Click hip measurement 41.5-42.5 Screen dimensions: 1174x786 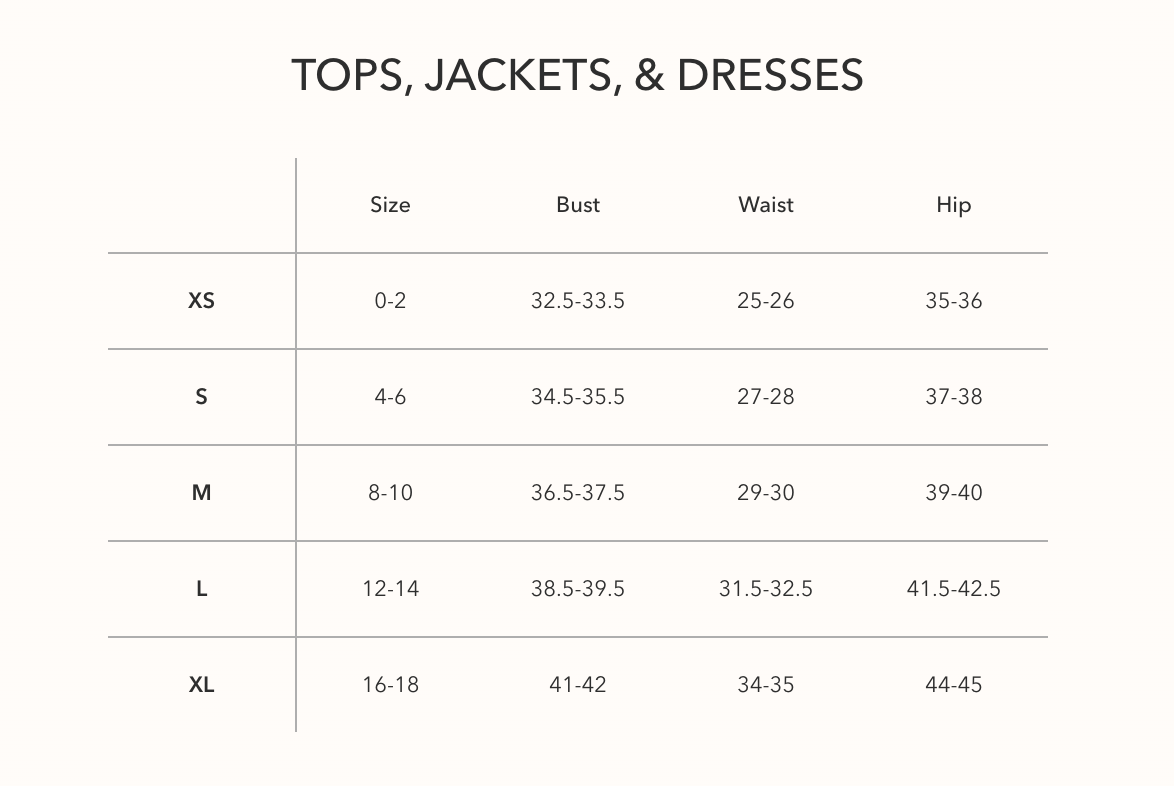point(954,588)
